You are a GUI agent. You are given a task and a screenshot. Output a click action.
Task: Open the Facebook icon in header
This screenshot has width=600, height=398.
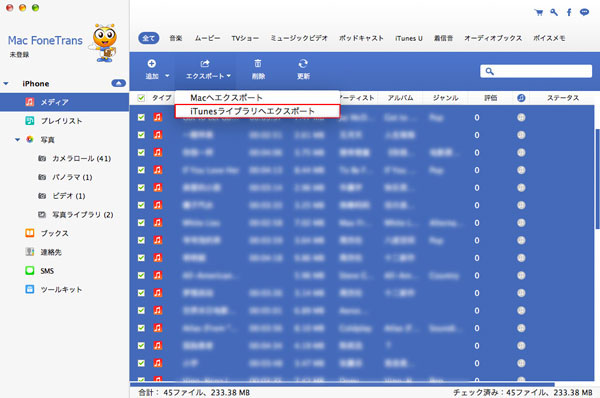pyautogui.click(x=569, y=13)
